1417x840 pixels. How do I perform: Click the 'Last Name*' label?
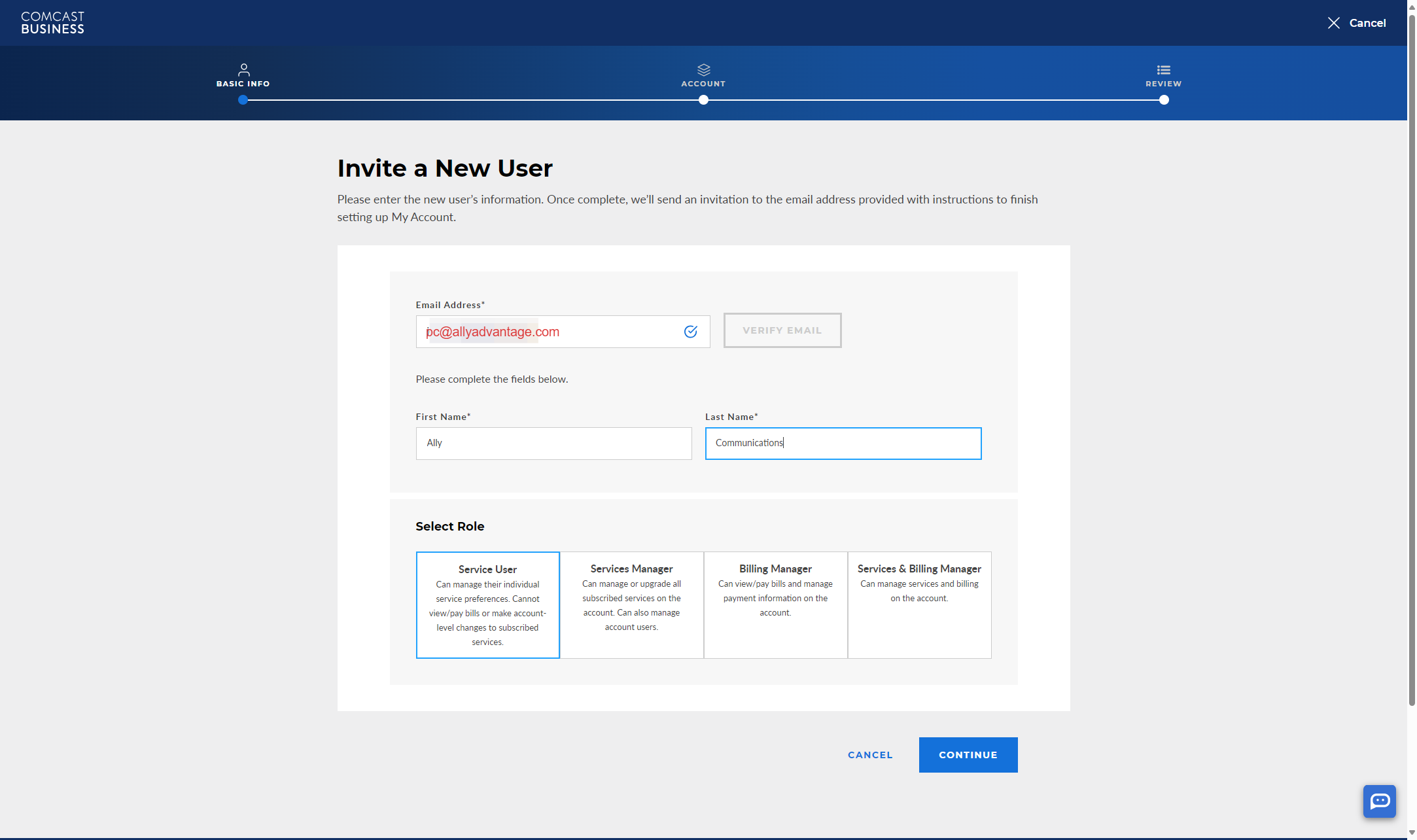pos(731,417)
